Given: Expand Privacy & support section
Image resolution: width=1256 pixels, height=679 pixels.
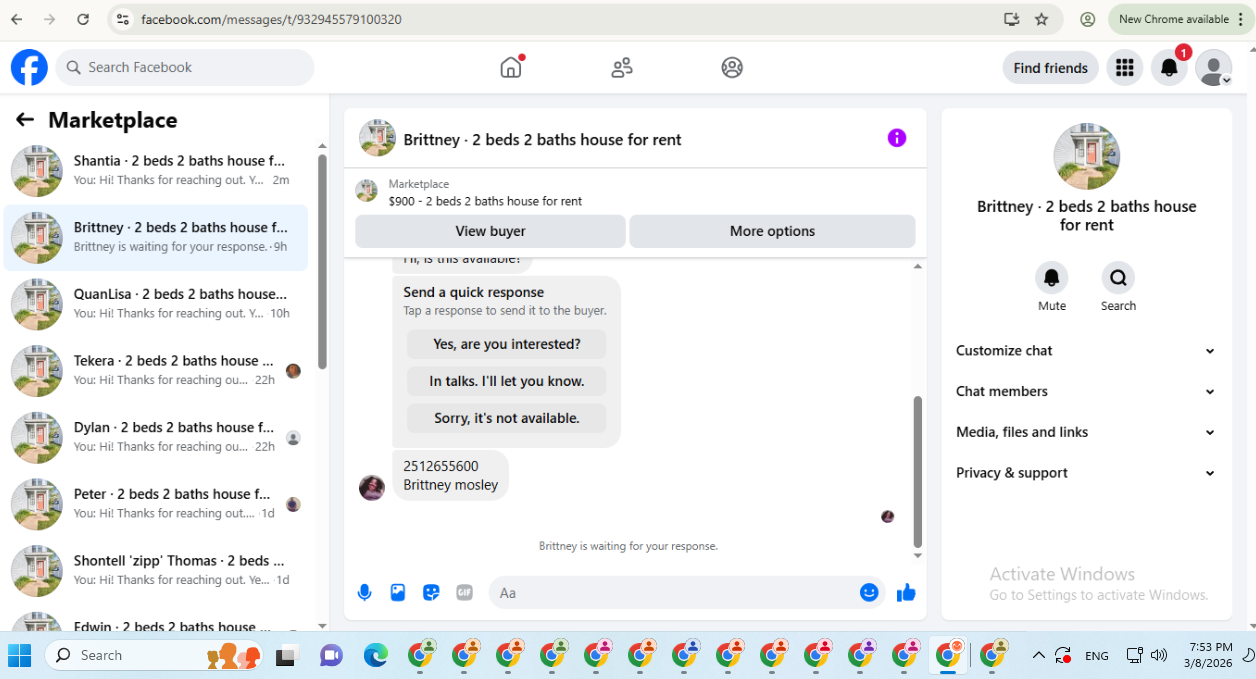Looking at the screenshot, I should click(x=1086, y=473).
